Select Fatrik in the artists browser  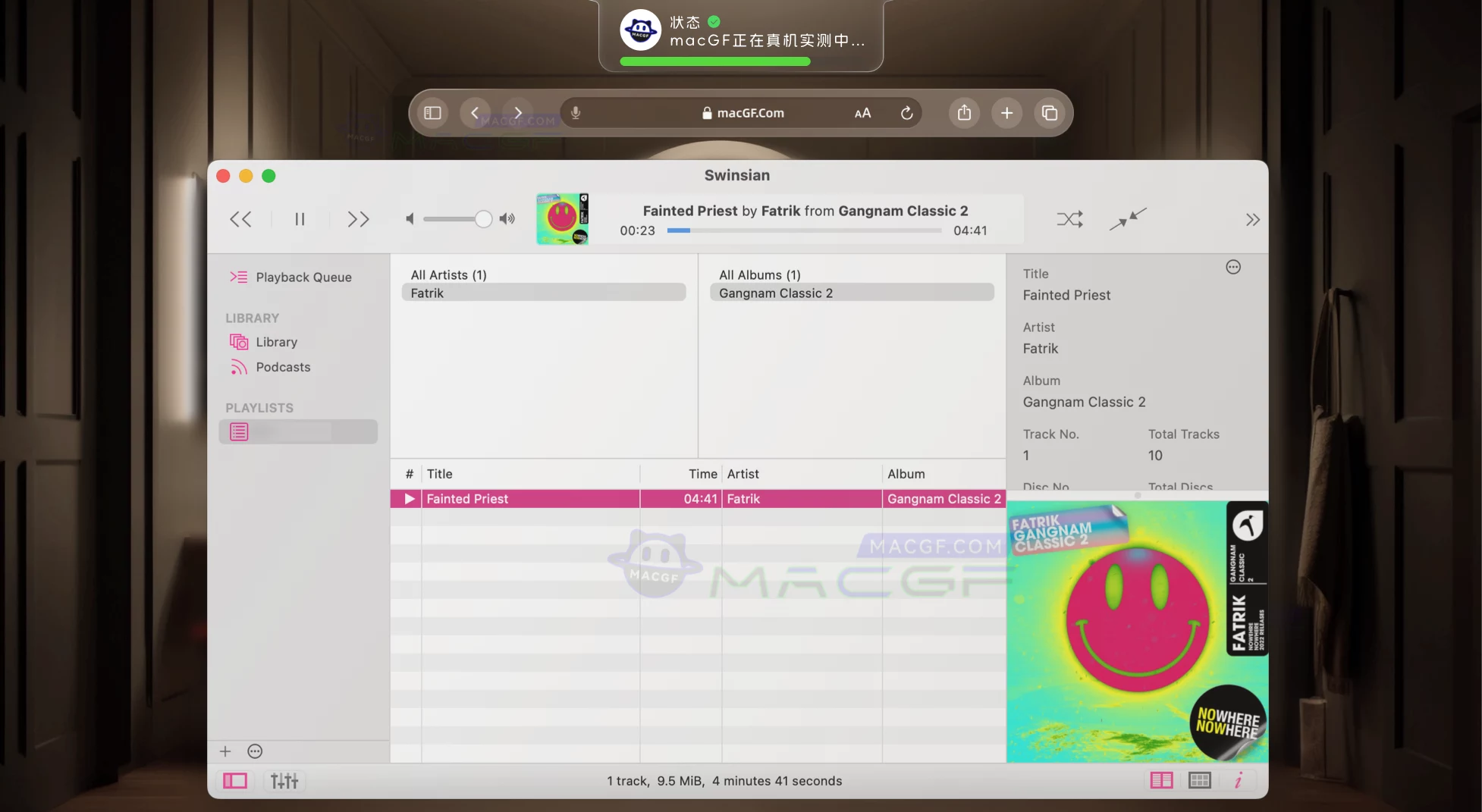click(543, 293)
